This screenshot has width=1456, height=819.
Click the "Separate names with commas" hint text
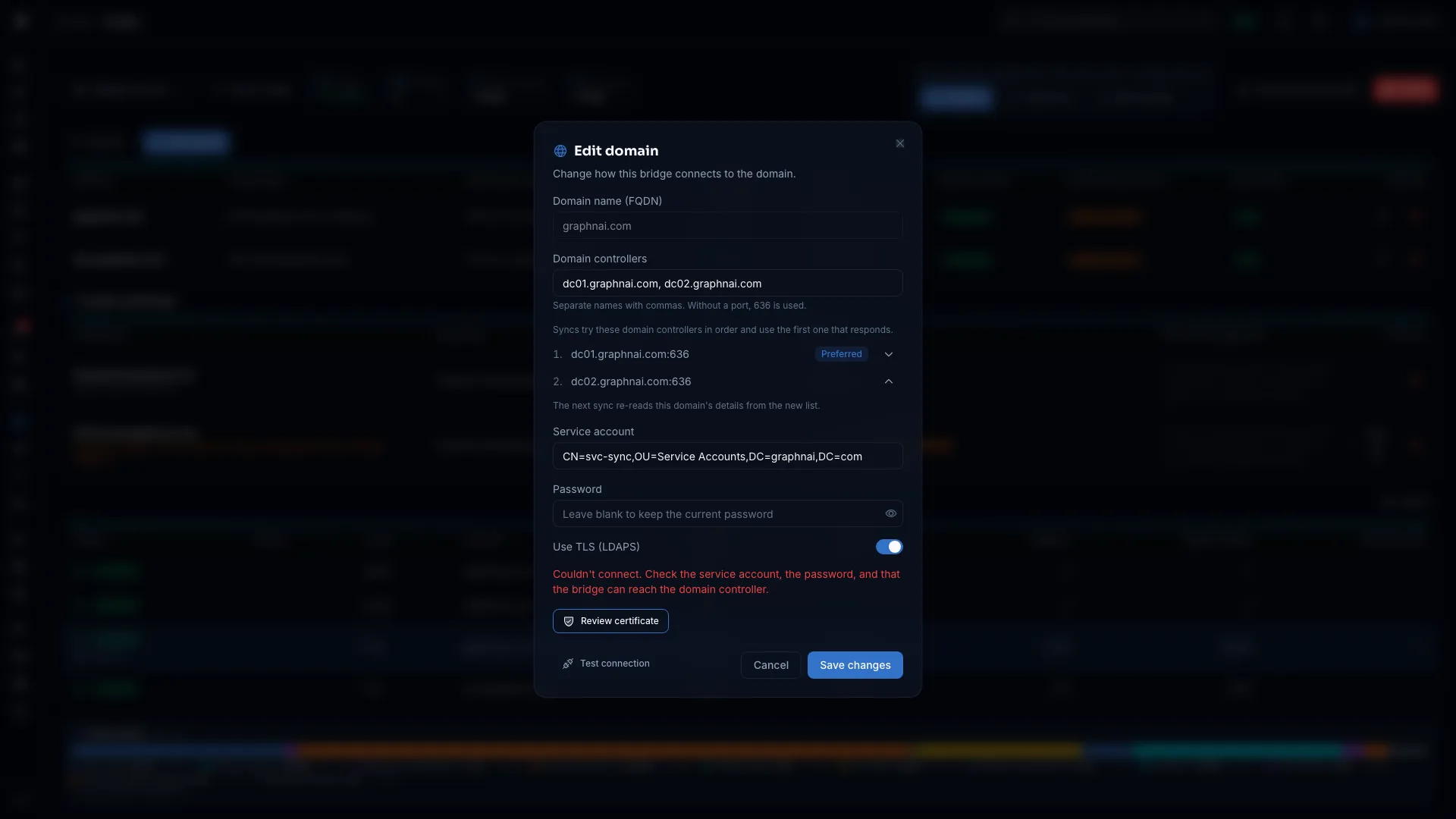[679, 306]
